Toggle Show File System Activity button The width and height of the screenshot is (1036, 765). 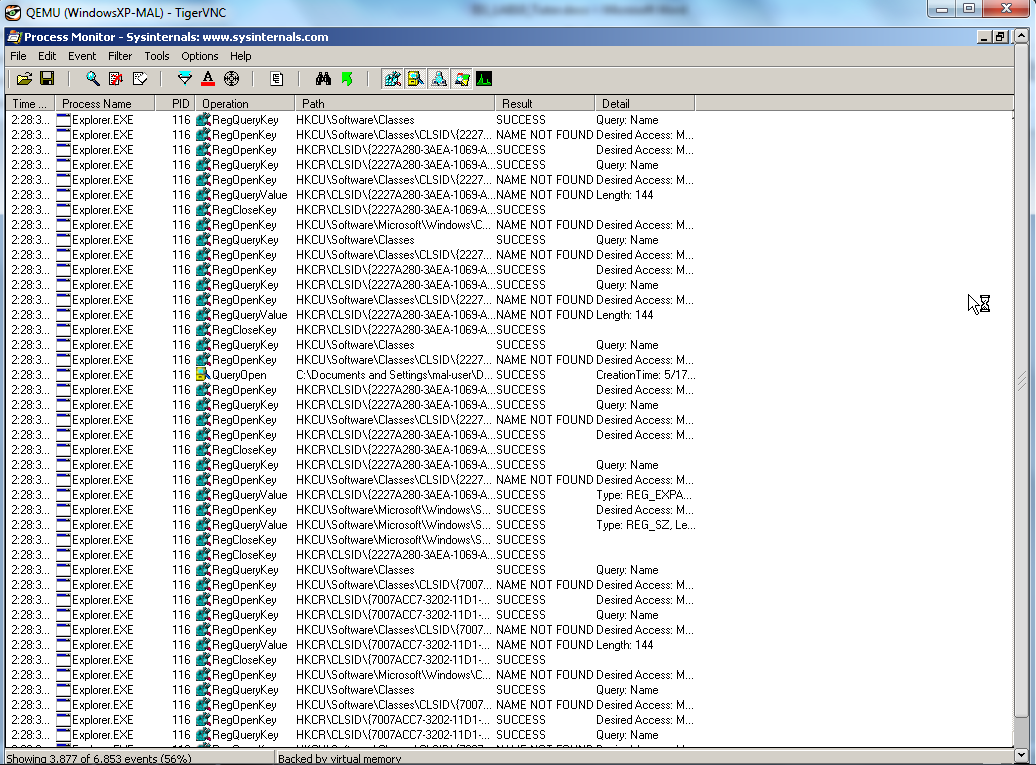point(416,79)
